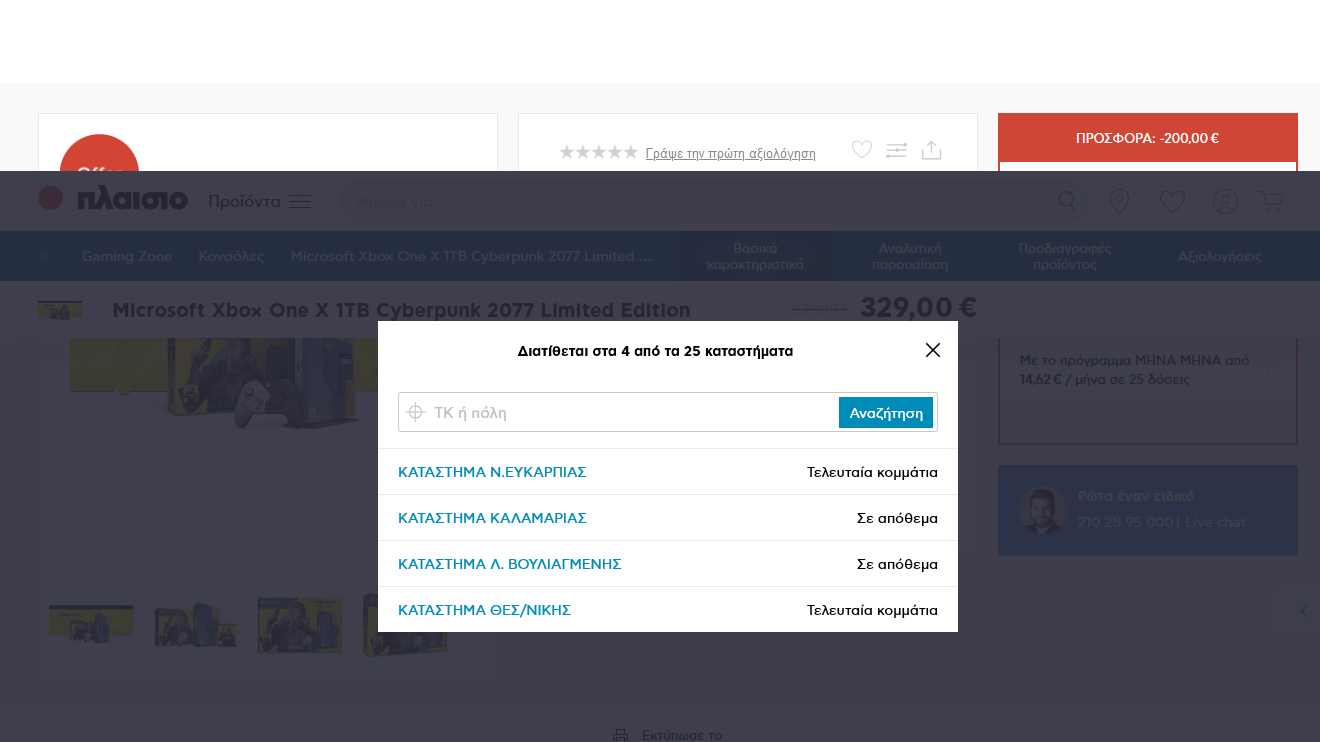Click the ΠΡΟΣΦΟΡΑ: -200,00 € banner
1320x742 pixels.
pos(1147,138)
